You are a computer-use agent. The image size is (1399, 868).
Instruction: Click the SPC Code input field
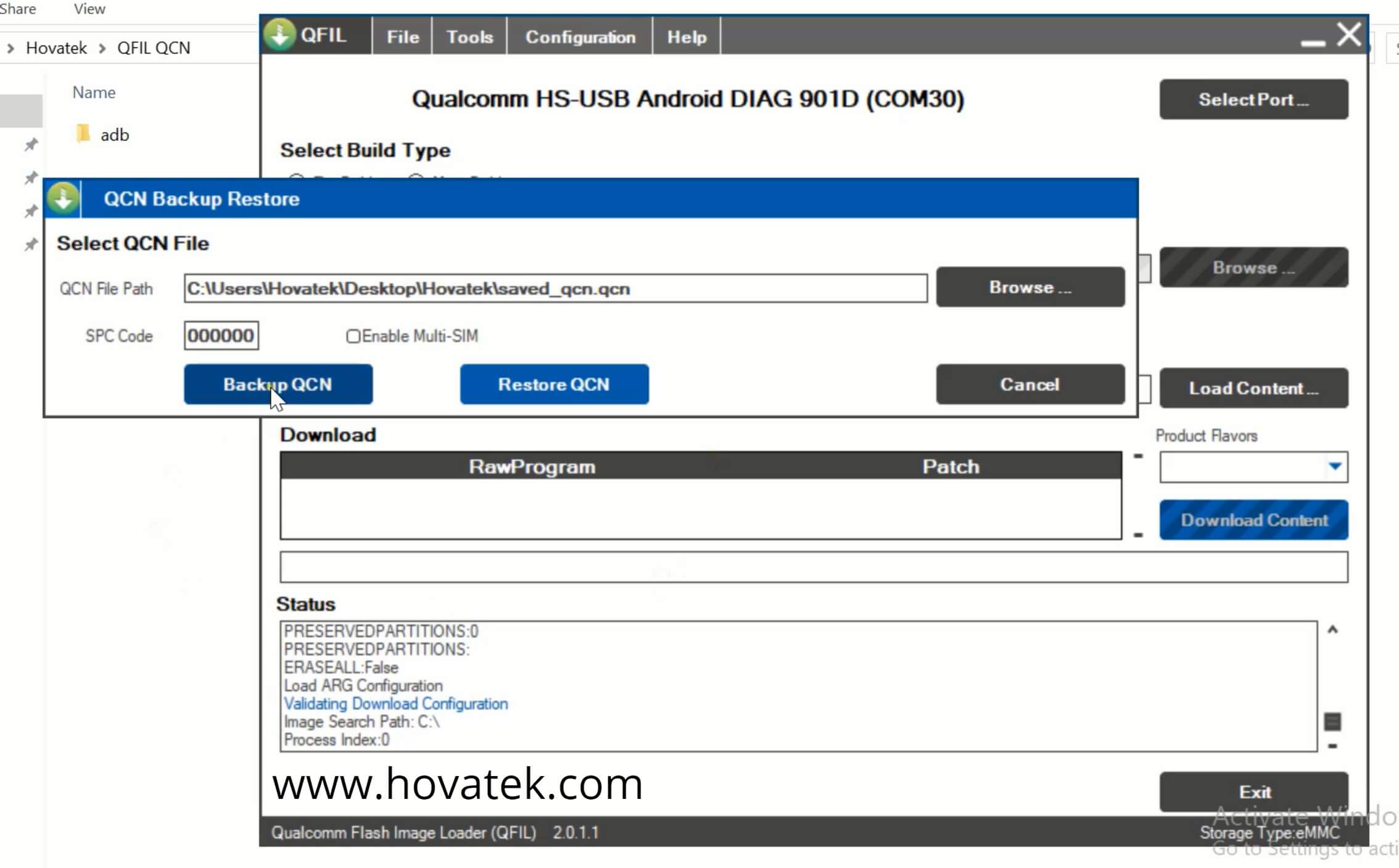[220, 336]
